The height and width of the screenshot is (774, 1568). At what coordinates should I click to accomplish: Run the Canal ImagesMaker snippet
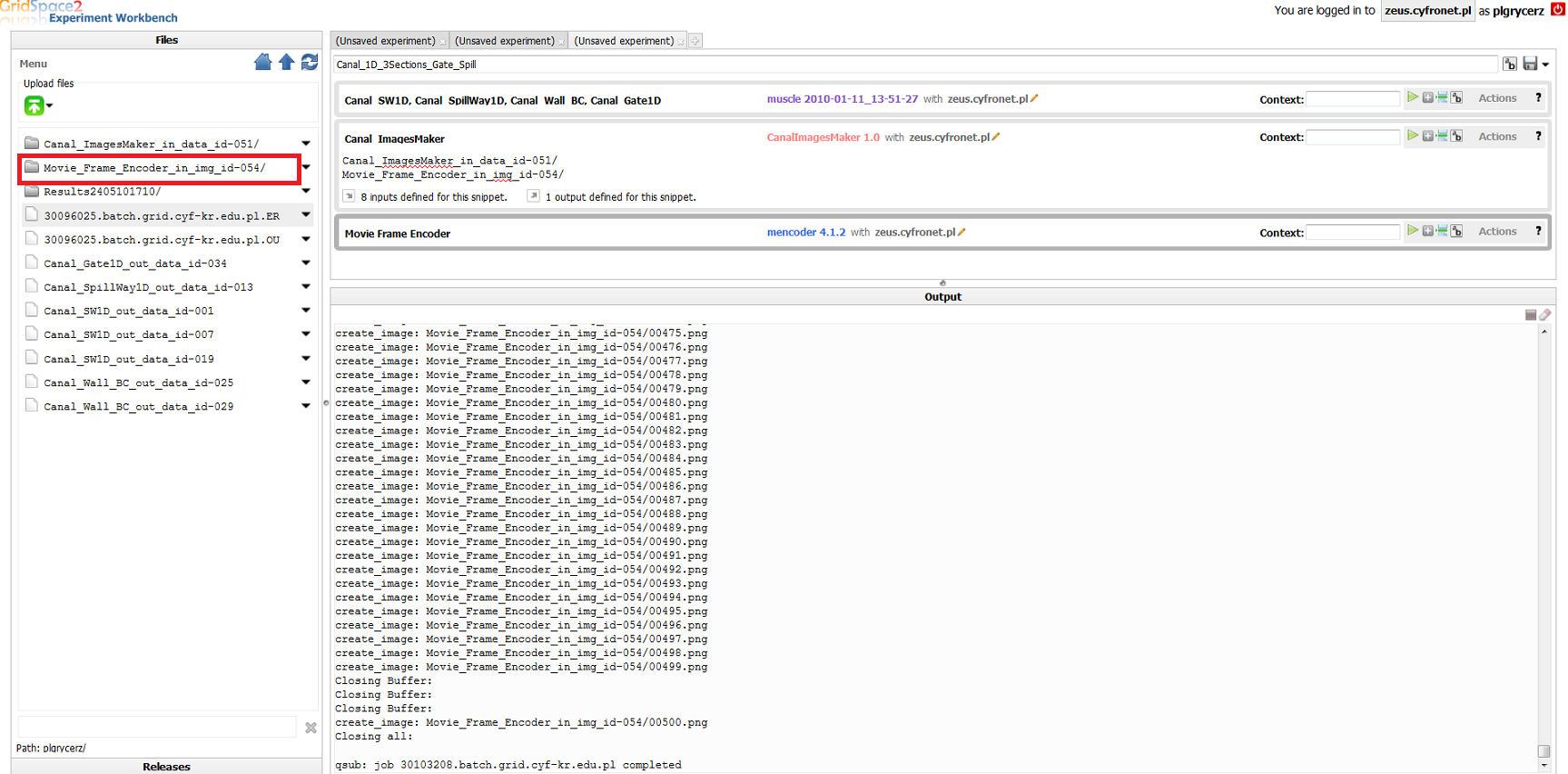click(1412, 136)
